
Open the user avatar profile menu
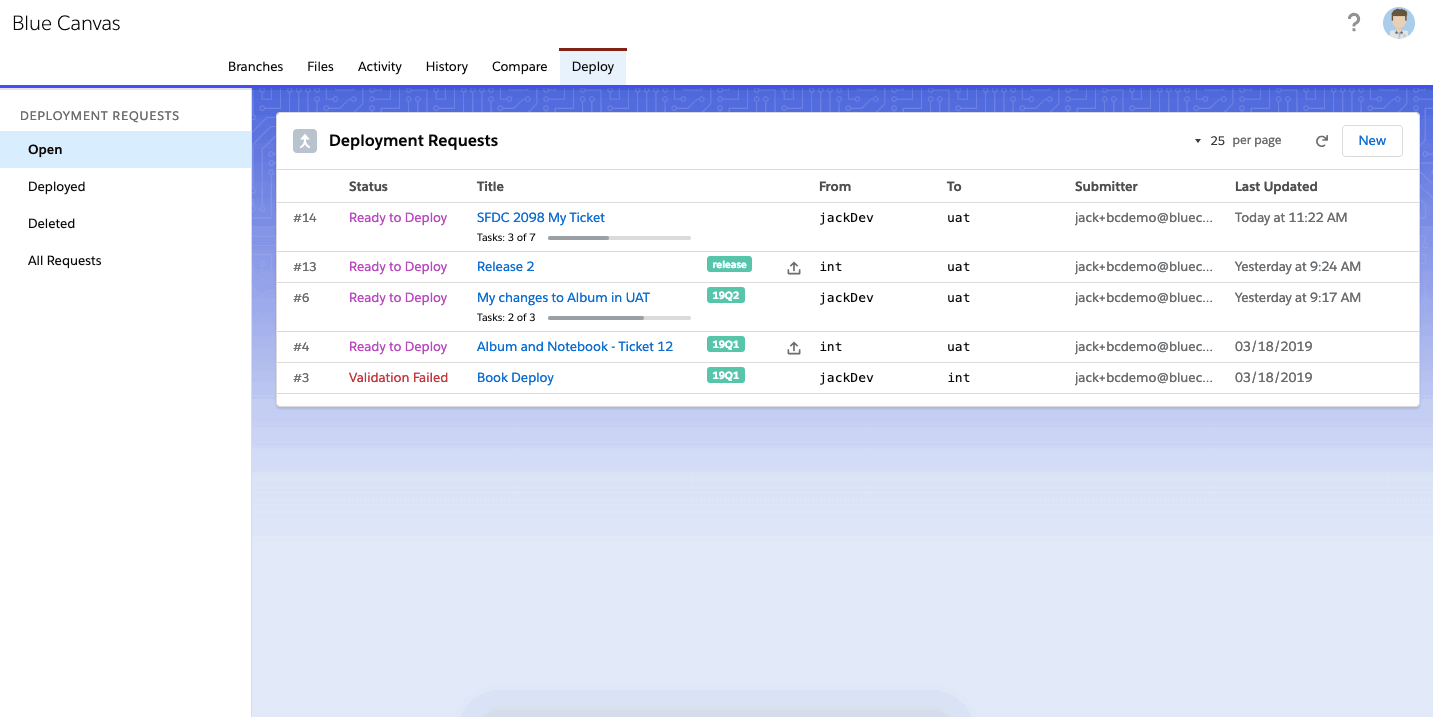click(1399, 23)
